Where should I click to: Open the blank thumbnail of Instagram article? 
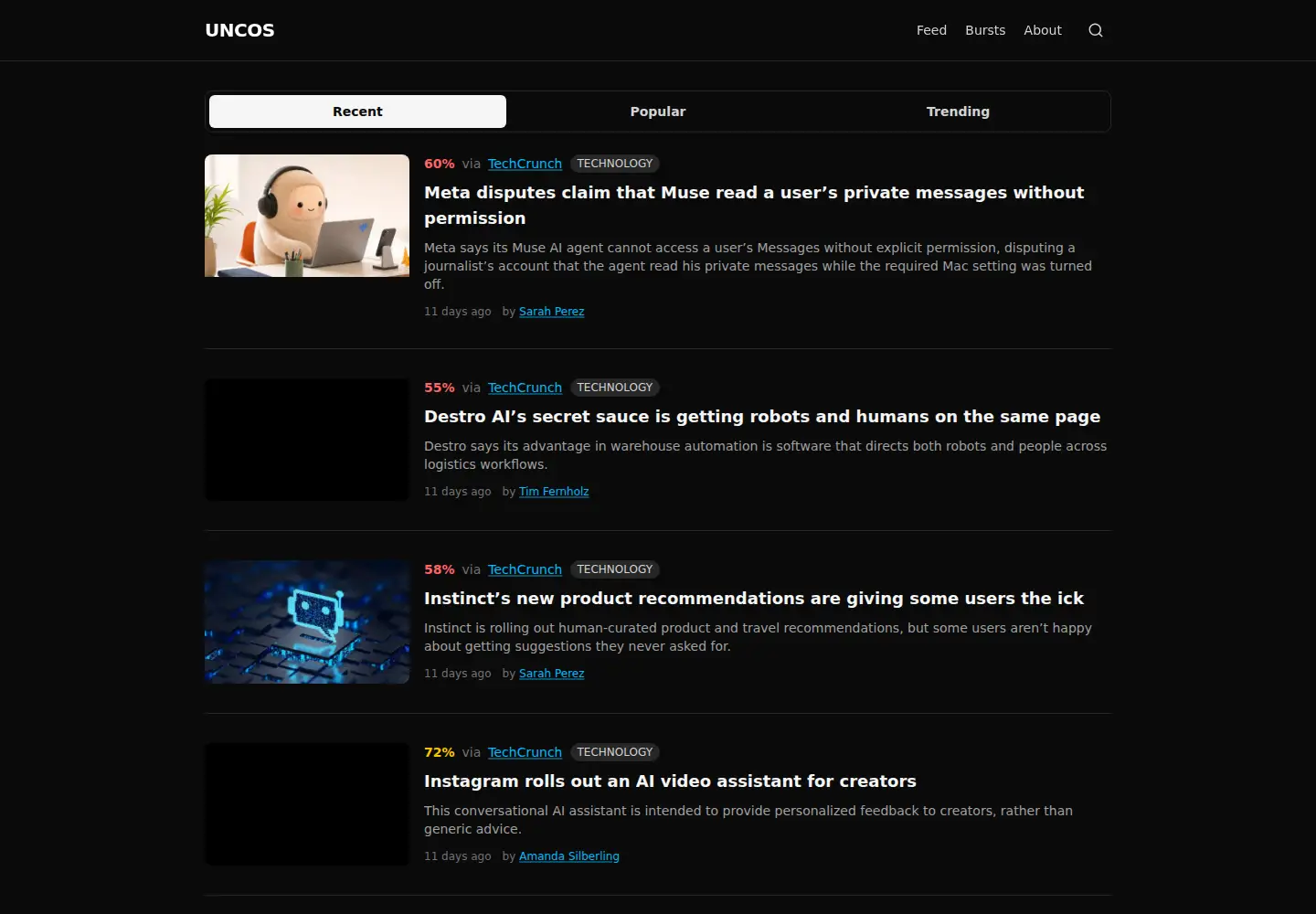tap(307, 804)
